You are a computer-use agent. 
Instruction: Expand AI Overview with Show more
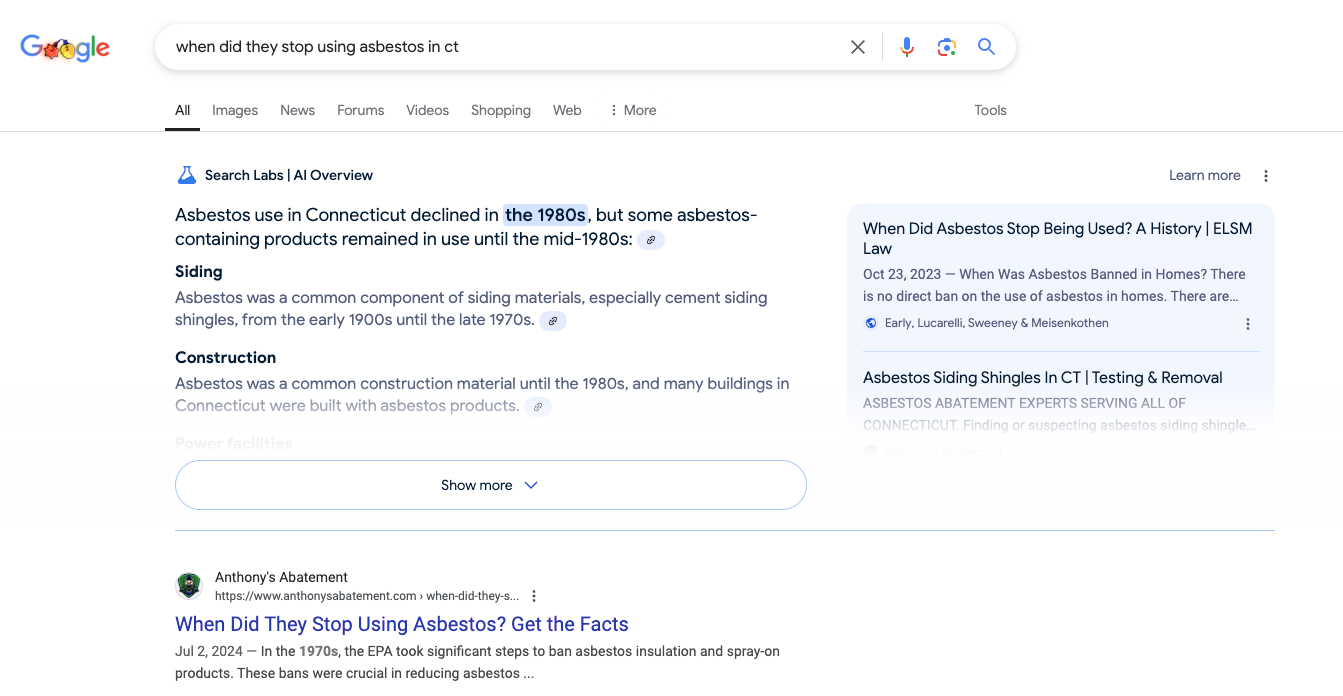pyautogui.click(x=491, y=485)
